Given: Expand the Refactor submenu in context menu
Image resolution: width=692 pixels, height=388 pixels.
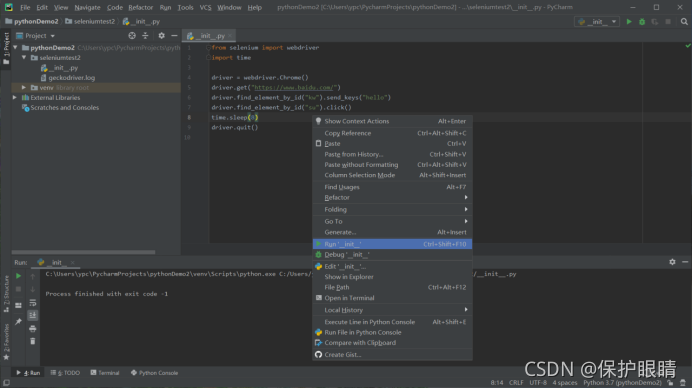Looking at the screenshot, I should 392,198.
